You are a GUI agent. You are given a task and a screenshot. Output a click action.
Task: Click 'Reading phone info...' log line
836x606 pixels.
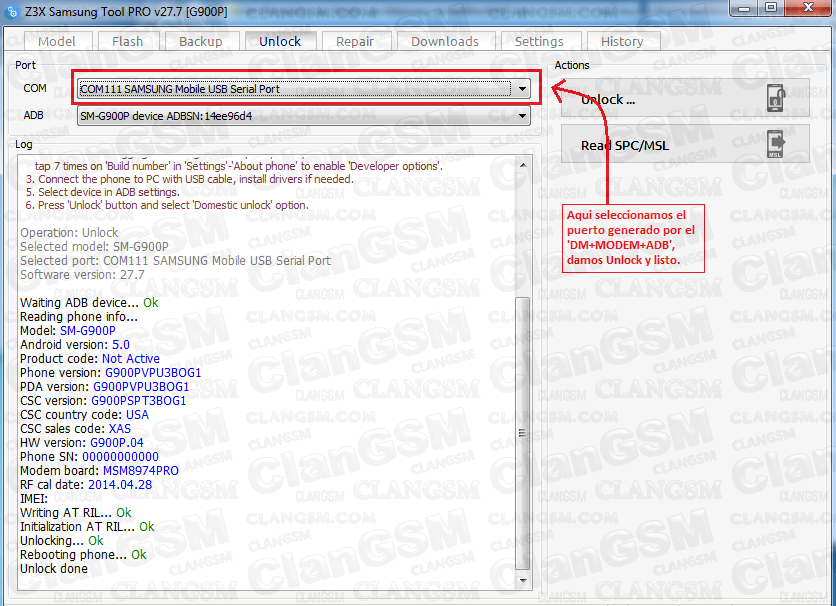click(x=79, y=317)
